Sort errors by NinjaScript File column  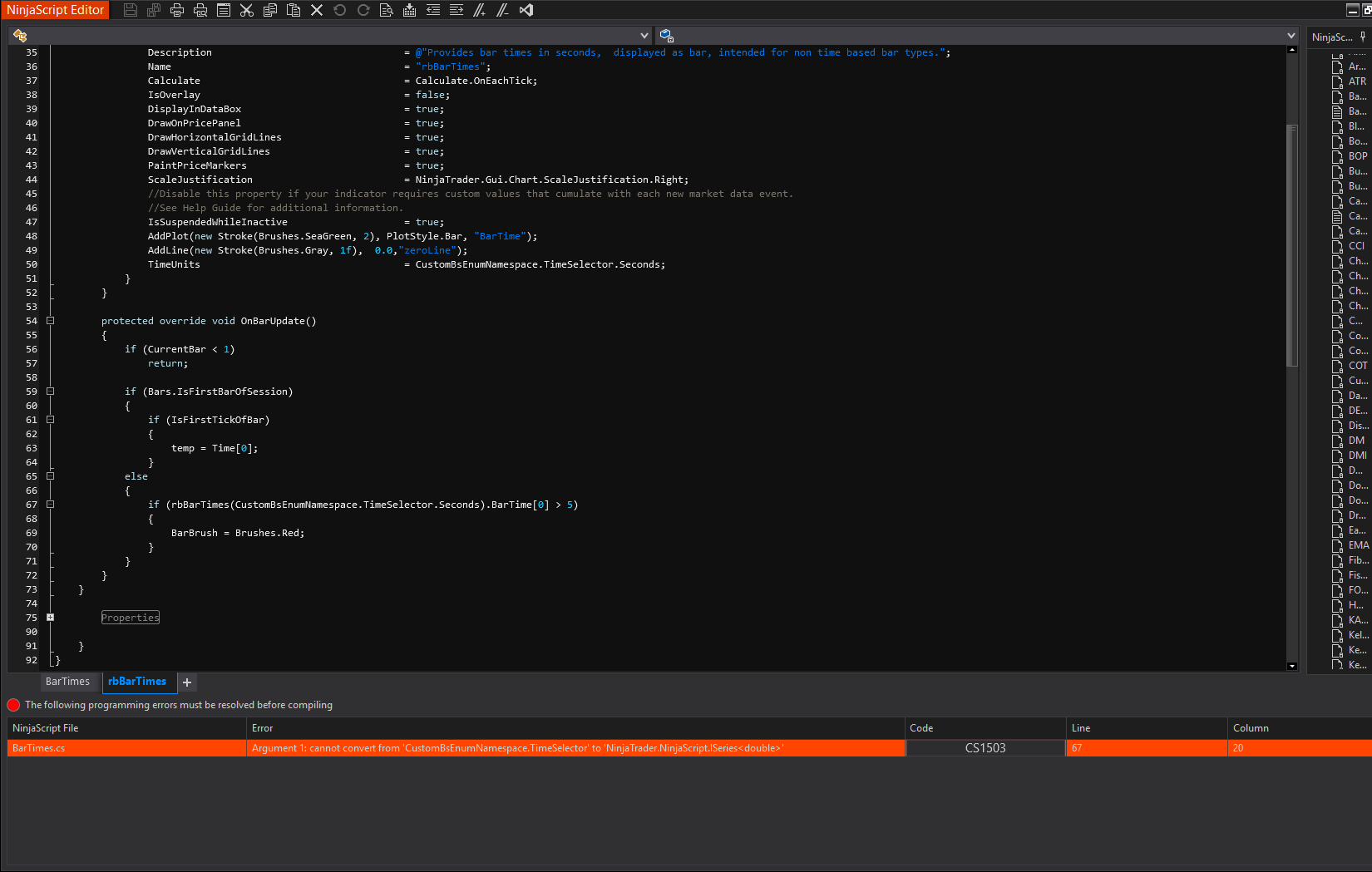pyautogui.click(x=127, y=728)
